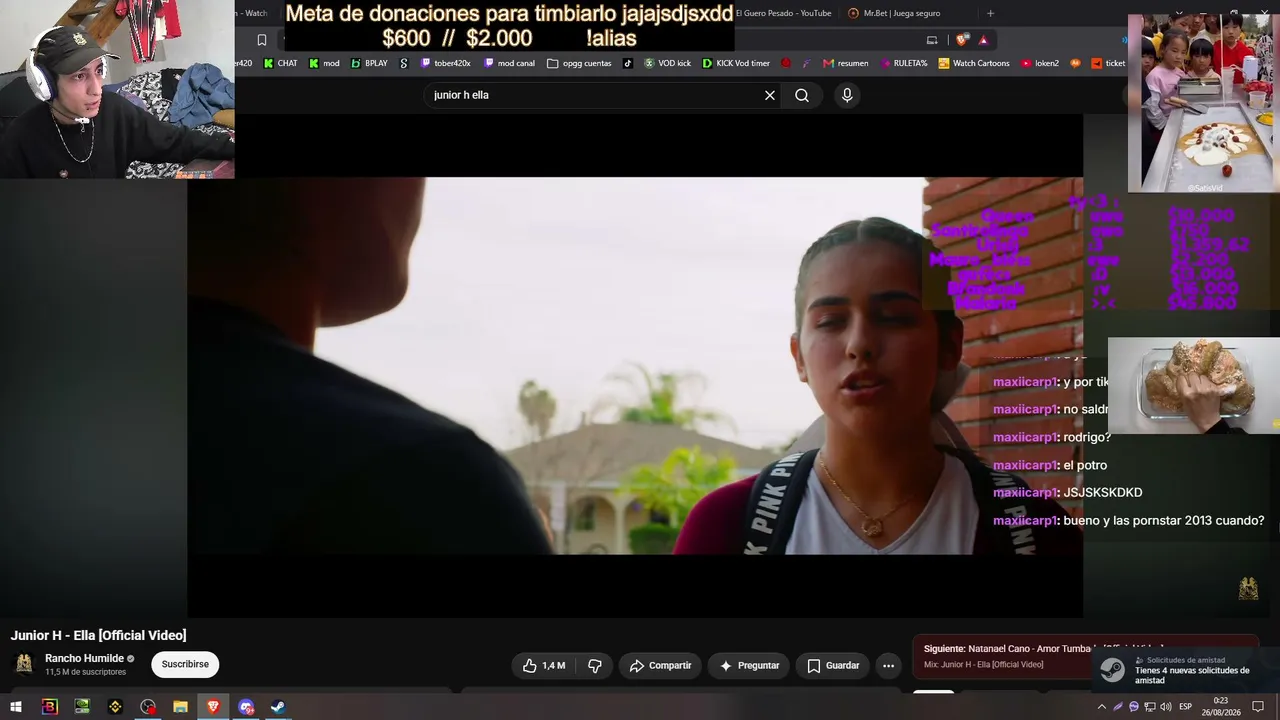Viewport: 1280px width, 720px height.
Task: Open Binance from the taskbar
Action: pyautogui.click(x=115, y=707)
